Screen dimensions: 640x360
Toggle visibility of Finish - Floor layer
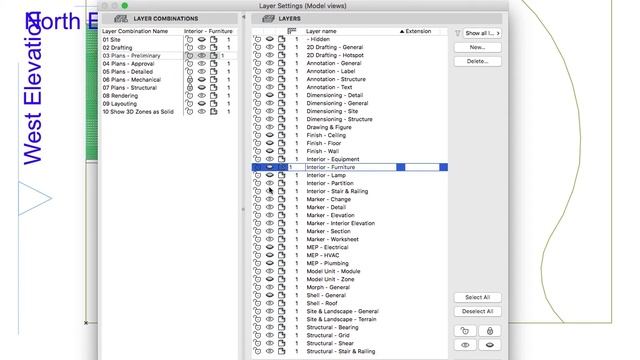click(270, 143)
